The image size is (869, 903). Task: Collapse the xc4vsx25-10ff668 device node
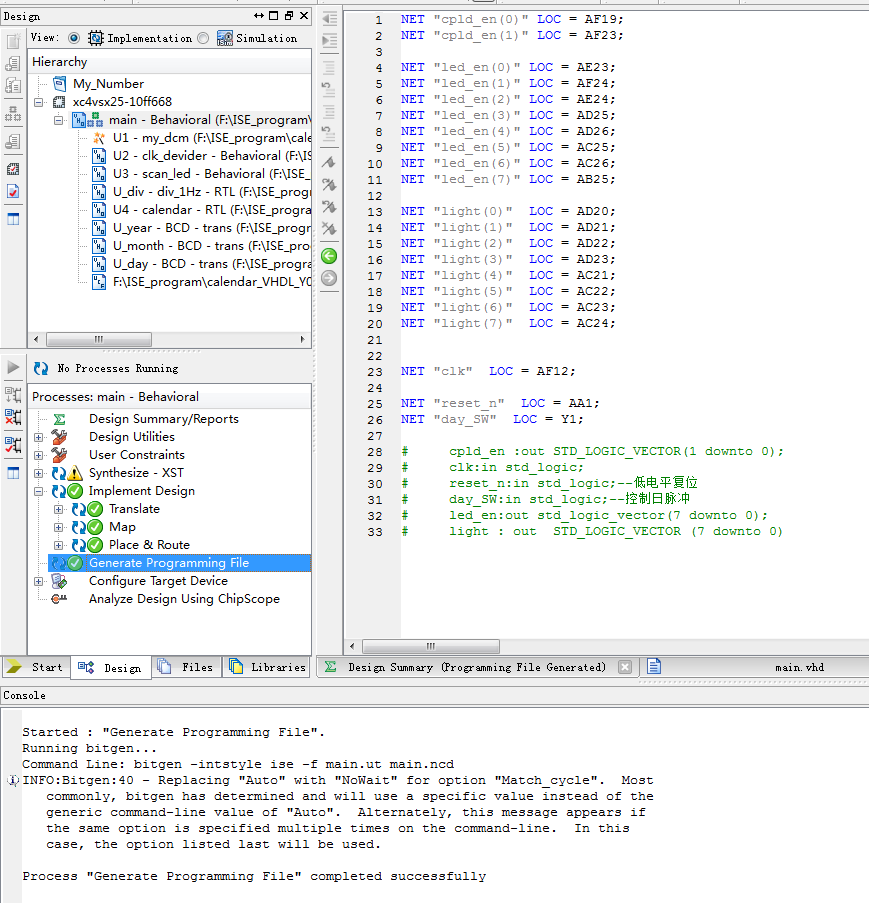coord(39,102)
